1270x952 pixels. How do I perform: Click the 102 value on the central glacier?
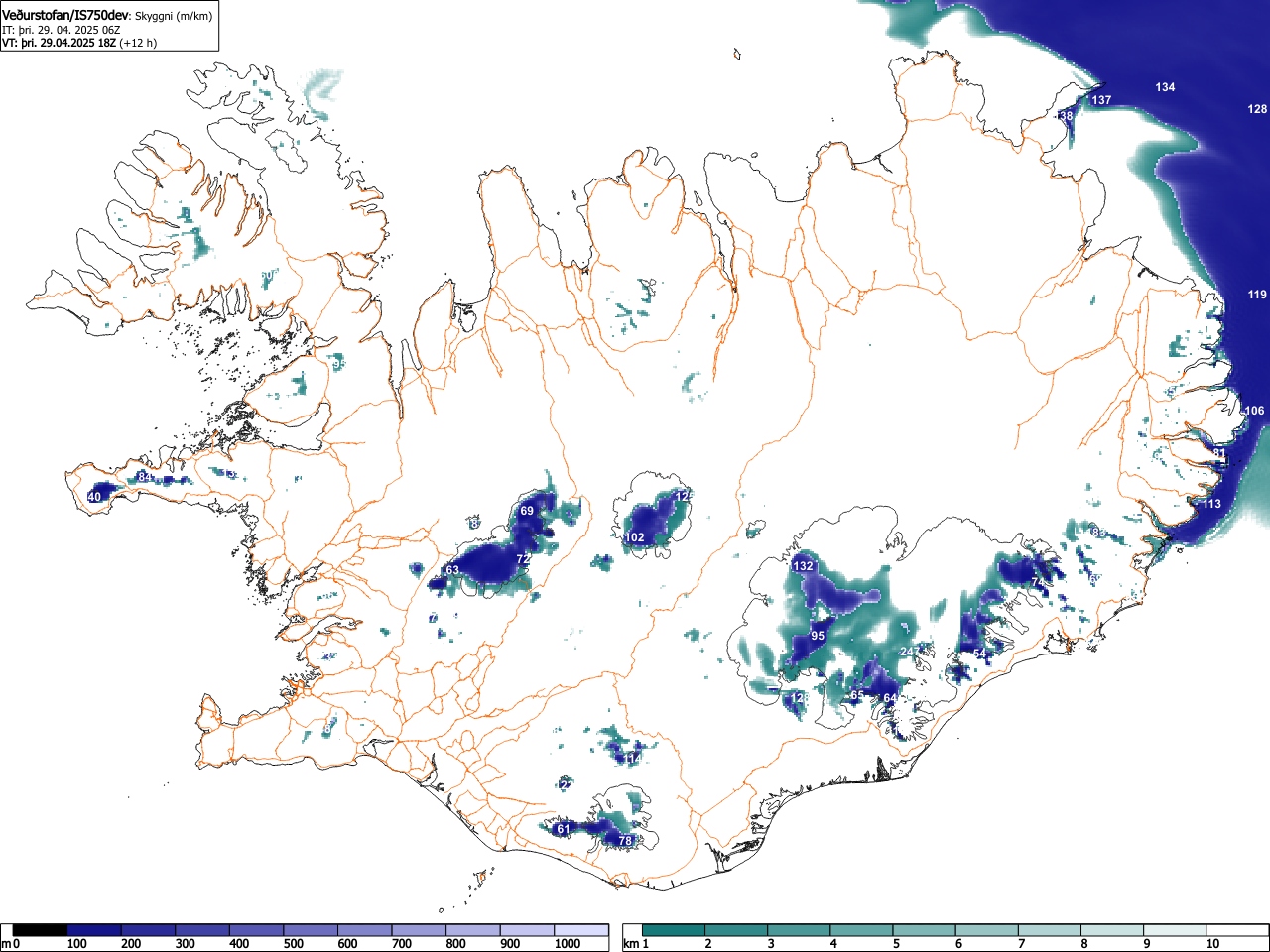[x=634, y=537]
